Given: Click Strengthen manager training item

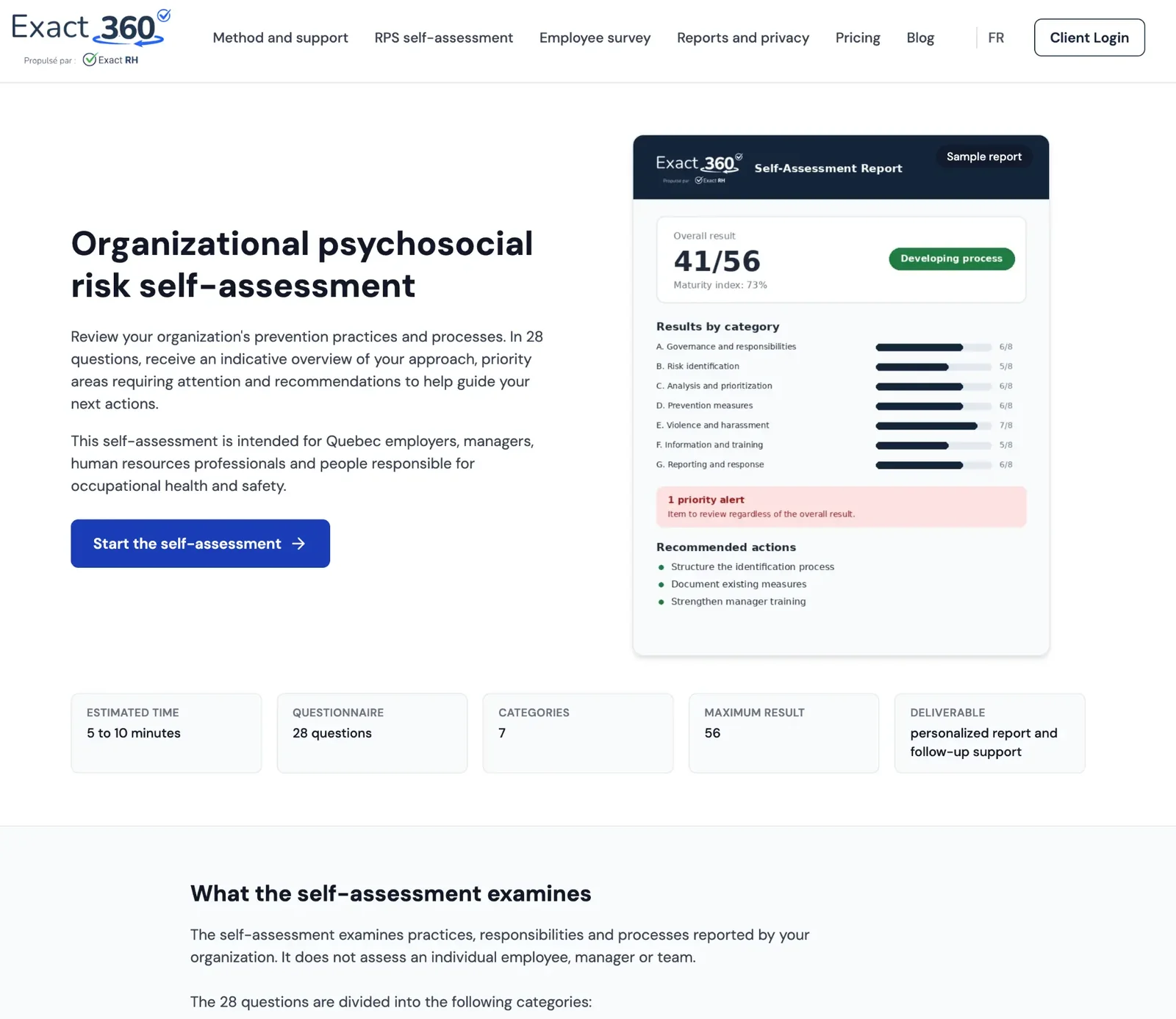Looking at the screenshot, I should coord(738,601).
